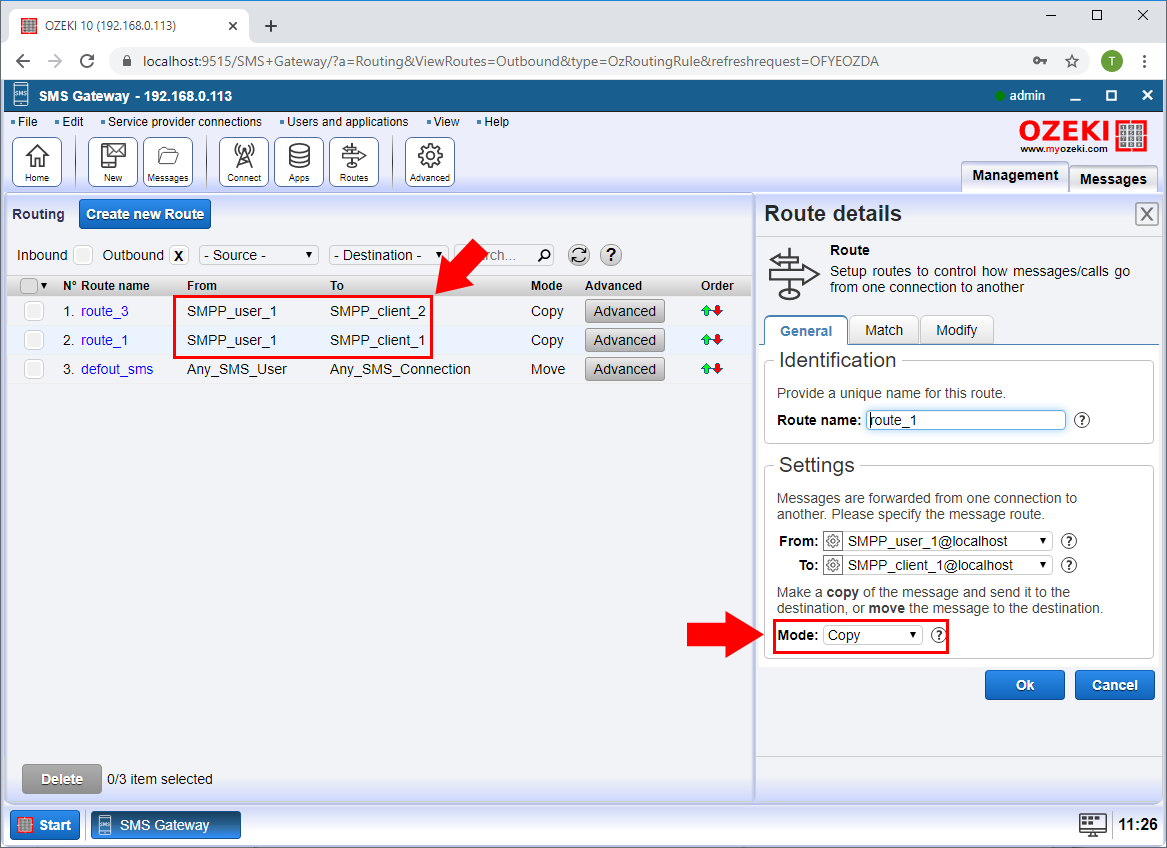Click the Delete button
This screenshot has width=1167, height=848.
coord(62,780)
